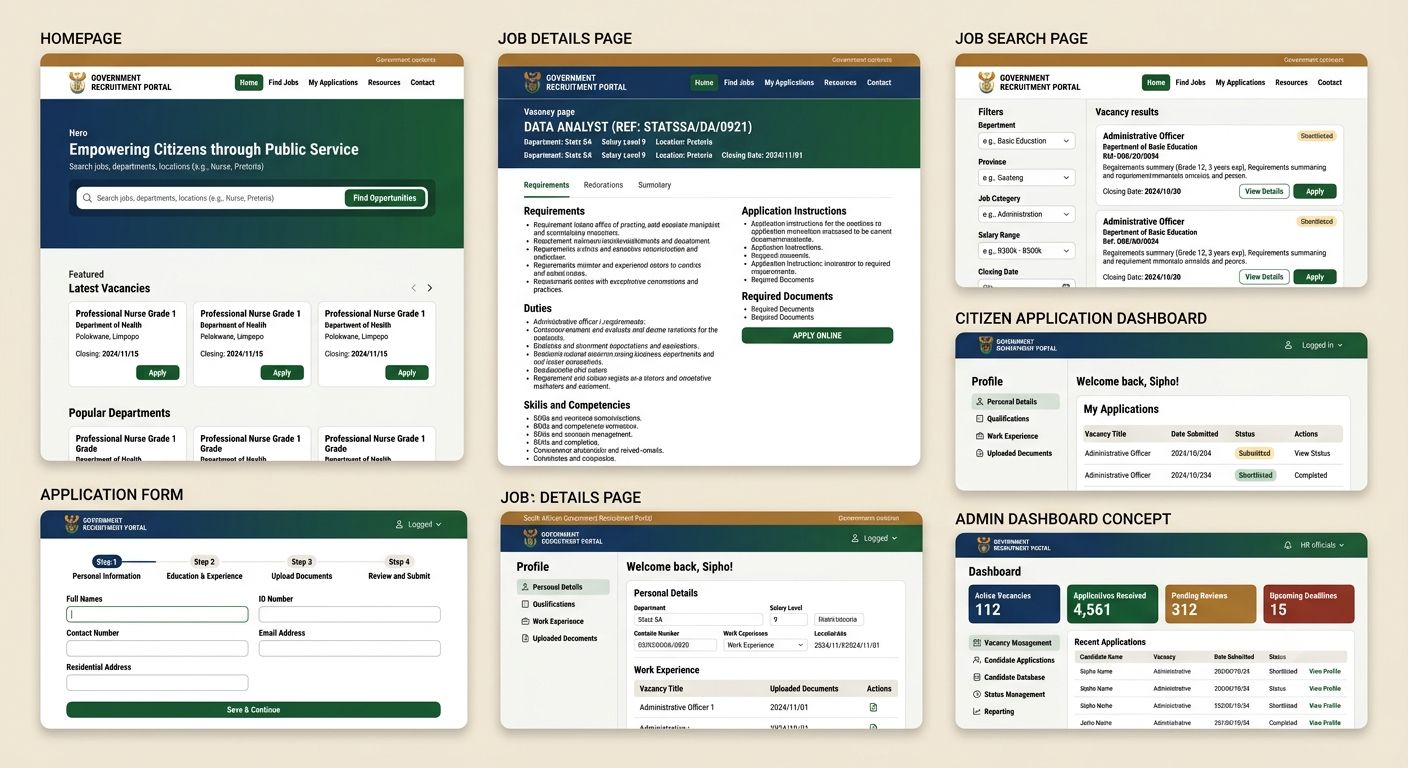Focus the Email Address input field

tap(349, 648)
